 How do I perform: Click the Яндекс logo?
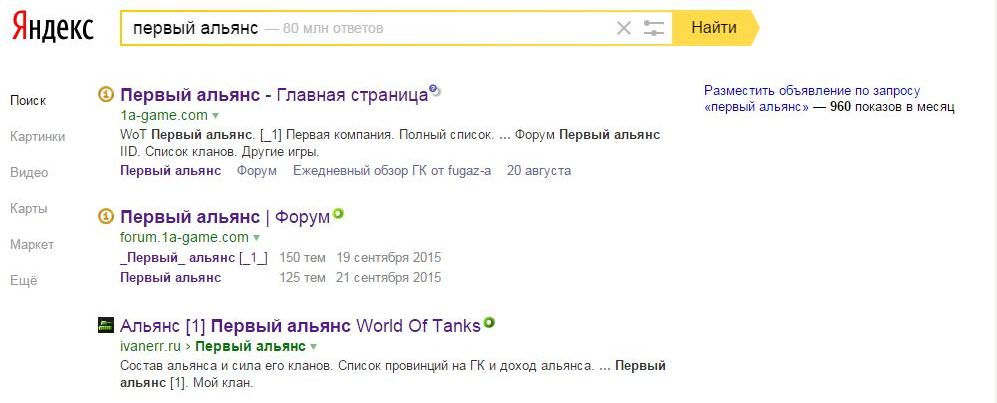(53, 27)
